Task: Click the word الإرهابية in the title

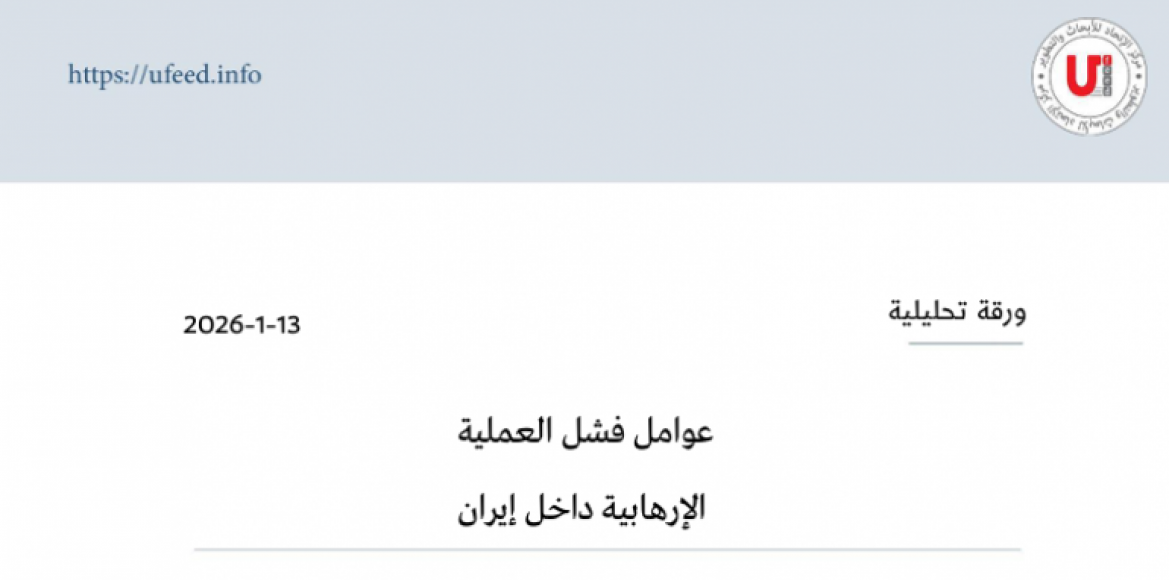Action: click(x=651, y=507)
